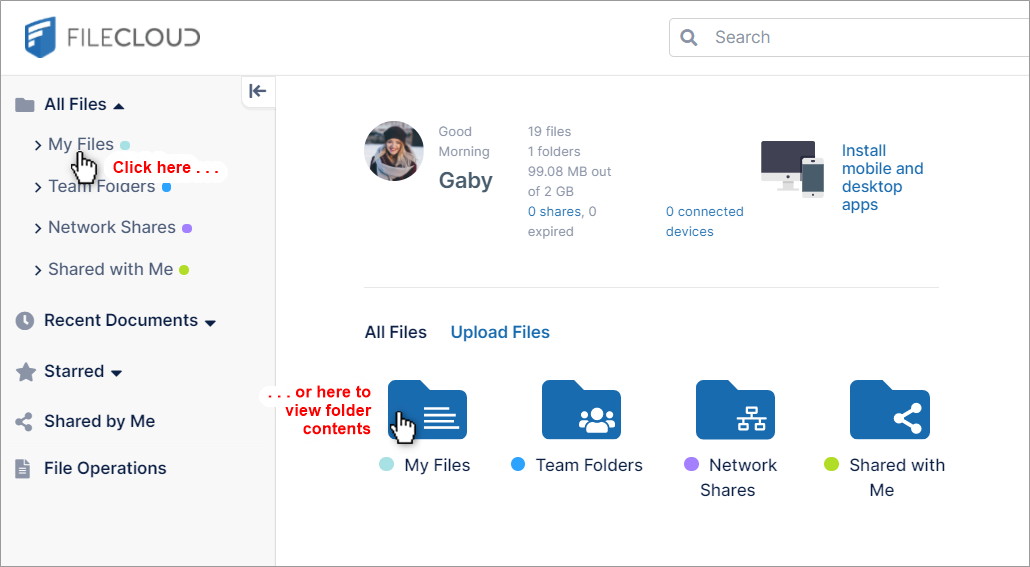Expand Network Shares in sidebar tree
This screenshot has width=1030, height=567.
coord(38,228)
